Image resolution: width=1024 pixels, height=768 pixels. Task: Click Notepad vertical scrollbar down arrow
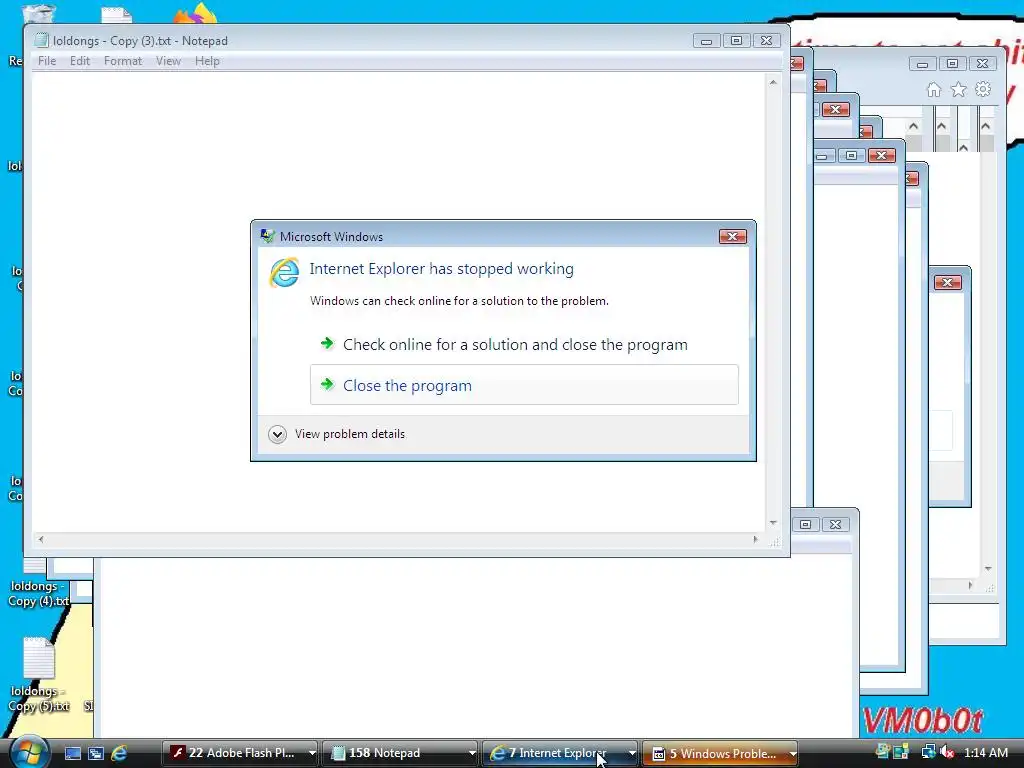(x=773, y=522)
